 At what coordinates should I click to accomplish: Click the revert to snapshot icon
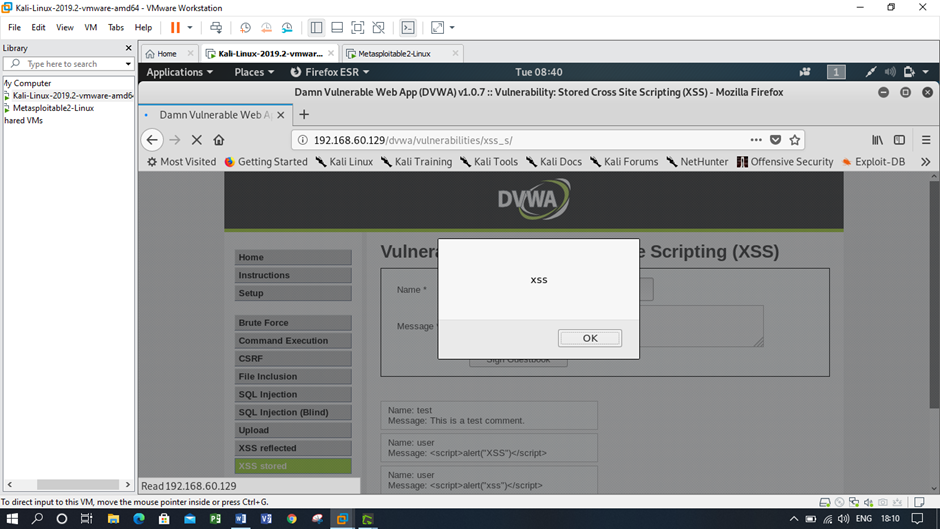pyautogui.click(x=266, y=28)
